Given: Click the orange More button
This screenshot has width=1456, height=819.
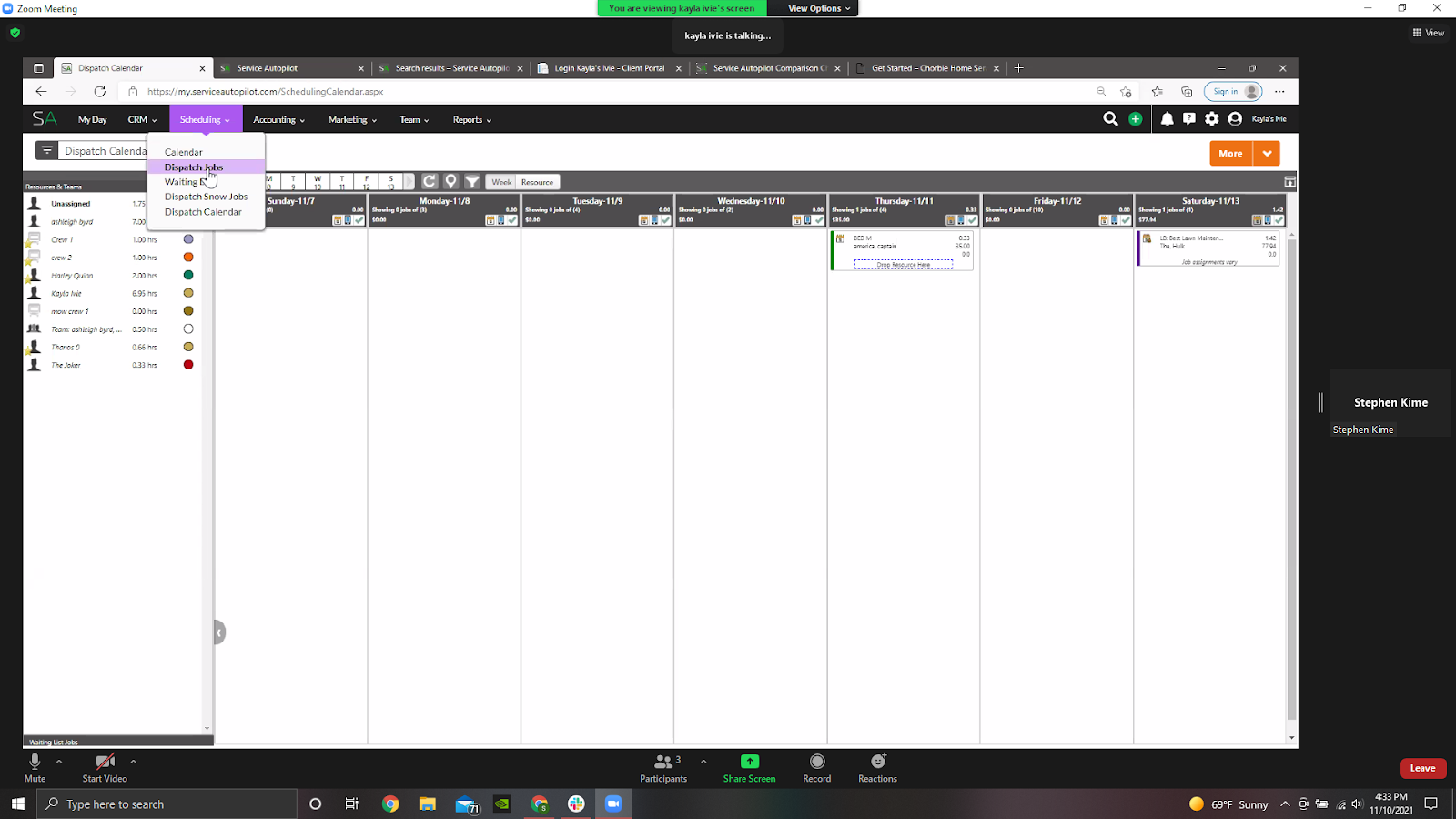Looking at the screenshot, I should coord(1231,154).
